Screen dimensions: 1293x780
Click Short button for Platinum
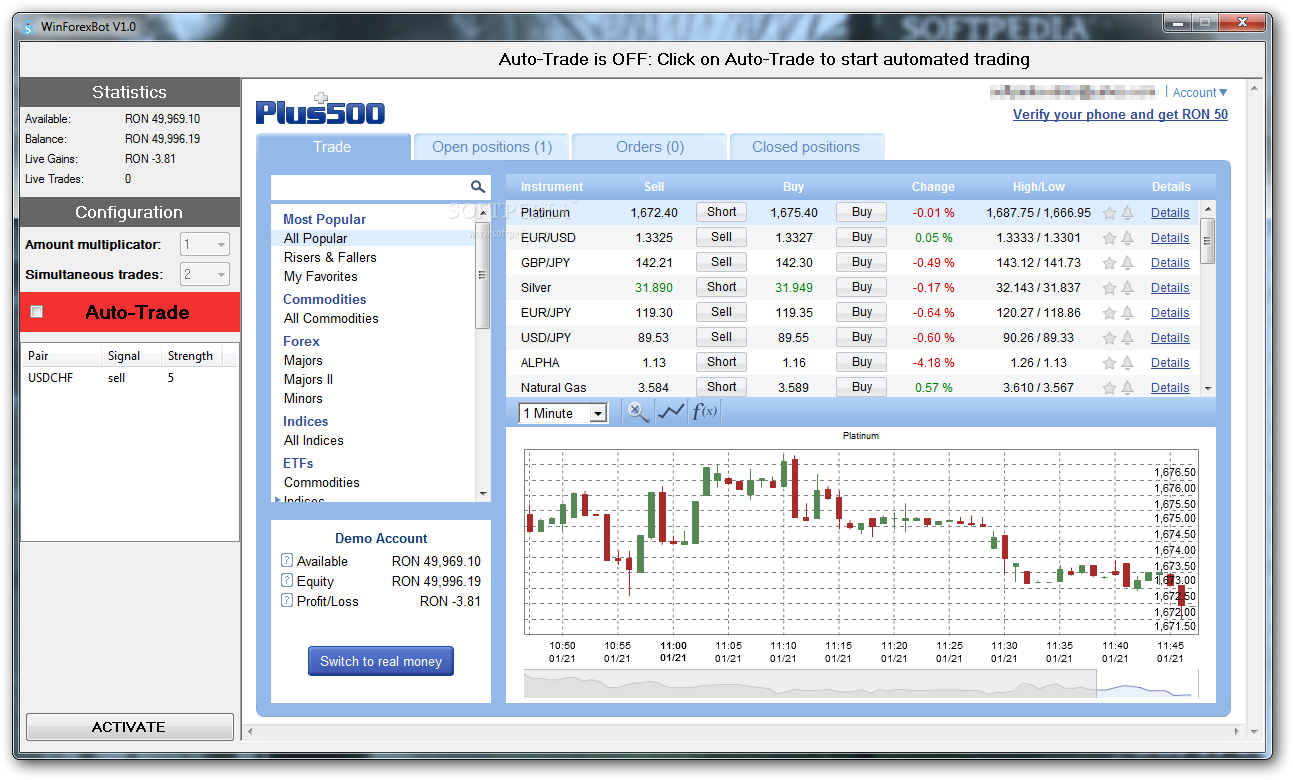(722, 212)
